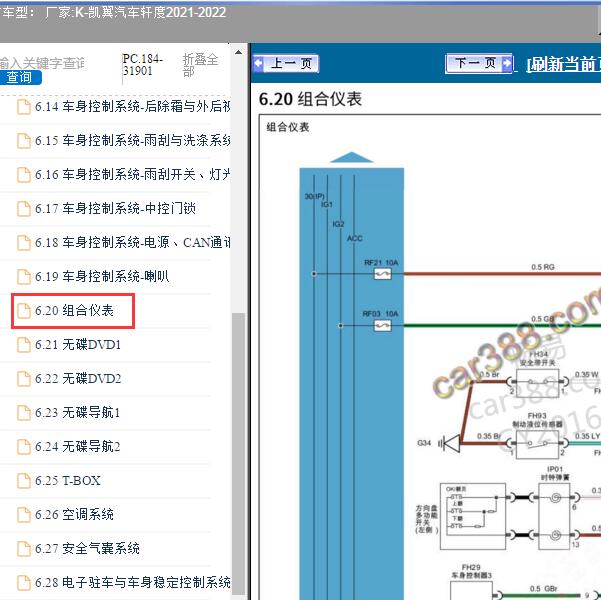This screenshot has height=600, width=601.
Task: Click the document icon beside 6.17
Action: click(24, 209)
